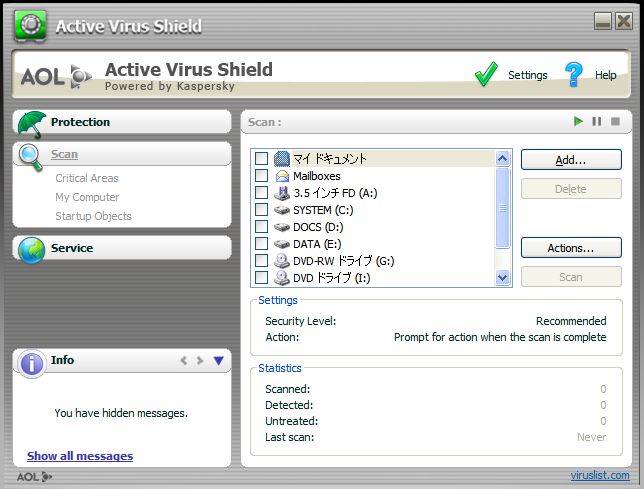Click the DVD-RW (G:) disc icon
This screenshot has height=489, width=644.
pos(282,261)
